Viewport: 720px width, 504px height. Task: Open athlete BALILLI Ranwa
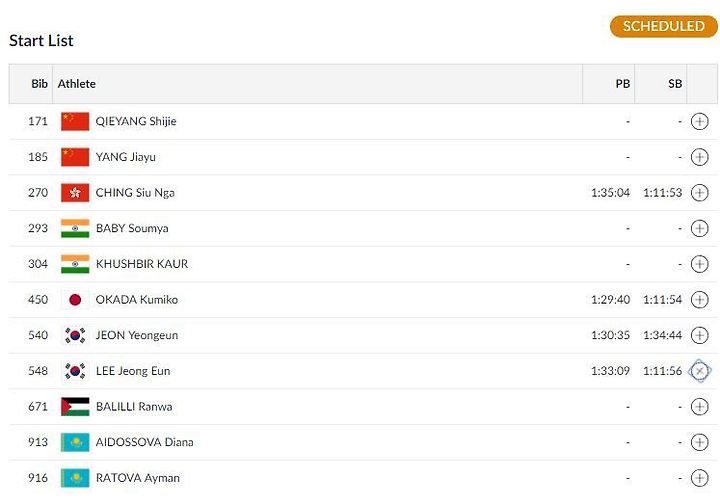pos(134,407)
